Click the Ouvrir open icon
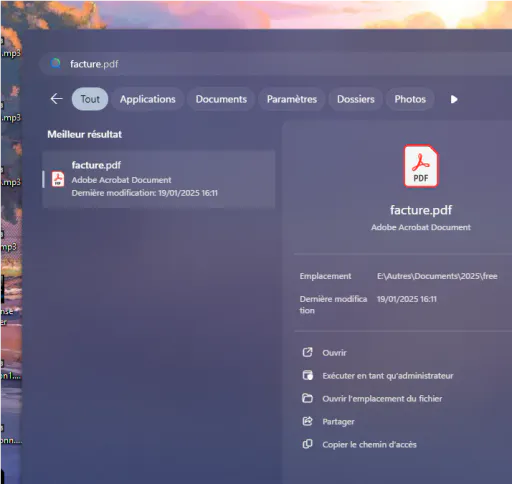The height and width of the screenshot is (484, 512). pyautogui.click(x=307, y=352)
